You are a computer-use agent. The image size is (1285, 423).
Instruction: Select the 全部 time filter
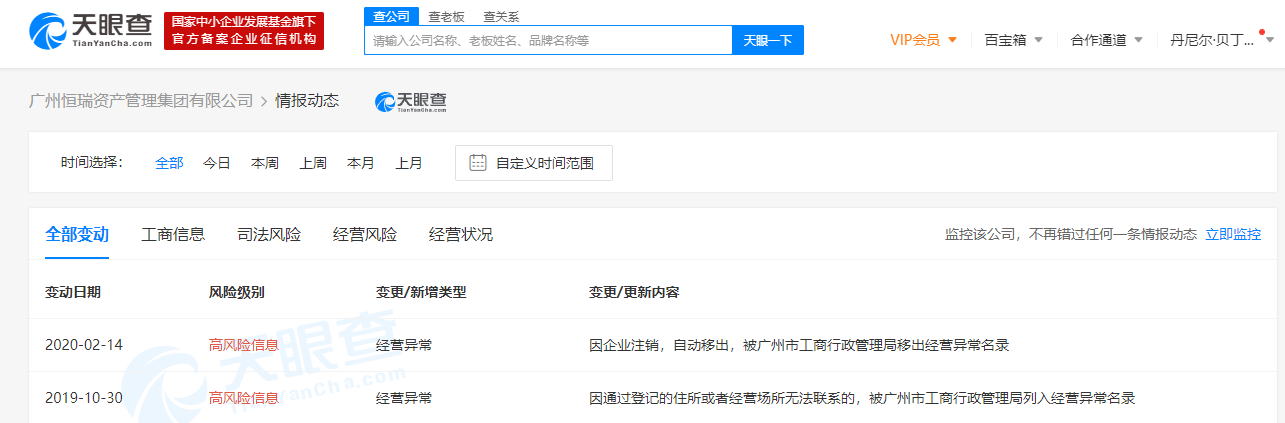click(169, 163)
